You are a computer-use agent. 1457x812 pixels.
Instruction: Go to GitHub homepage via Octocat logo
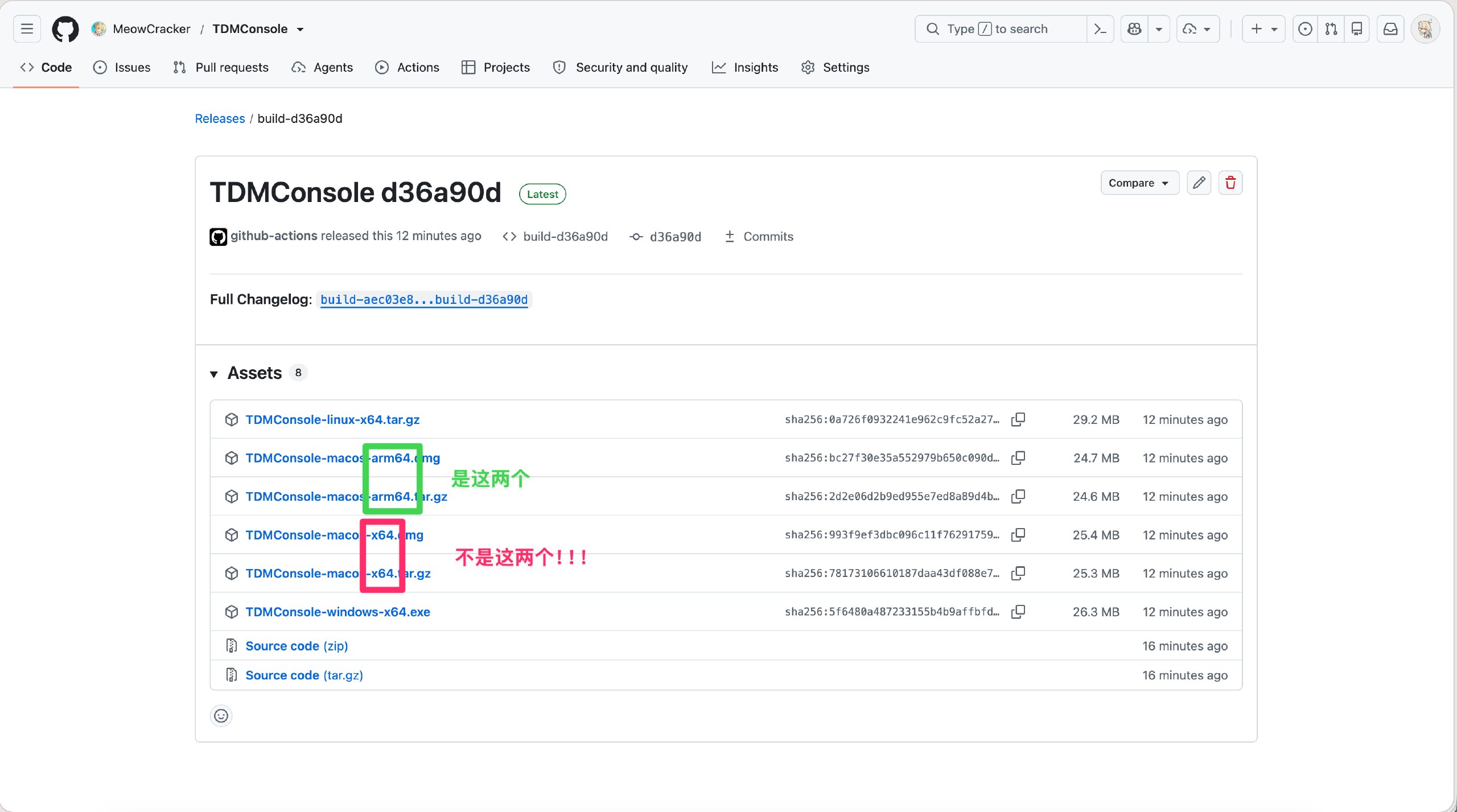click(x=65, y=29)
